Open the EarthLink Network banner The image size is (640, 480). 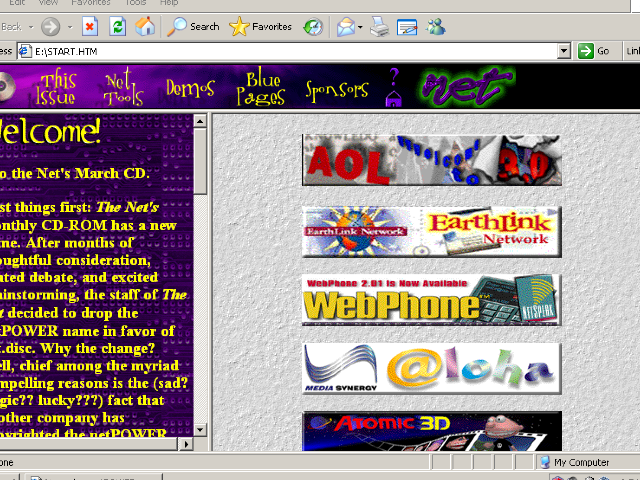tap(432, 232)
